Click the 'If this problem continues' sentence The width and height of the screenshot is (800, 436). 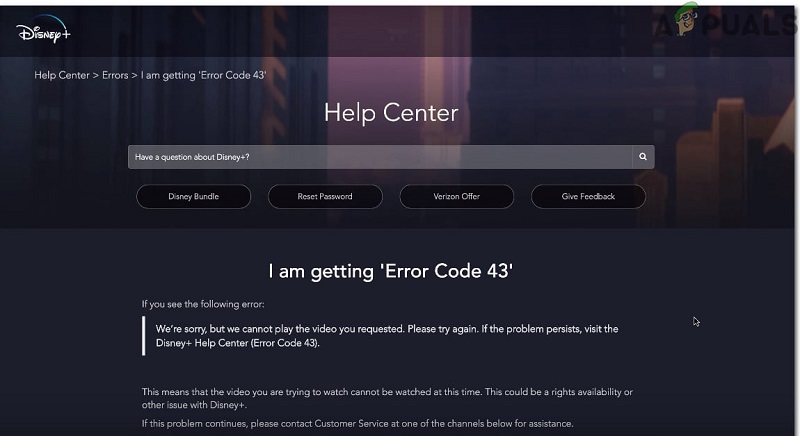point(358,424)
